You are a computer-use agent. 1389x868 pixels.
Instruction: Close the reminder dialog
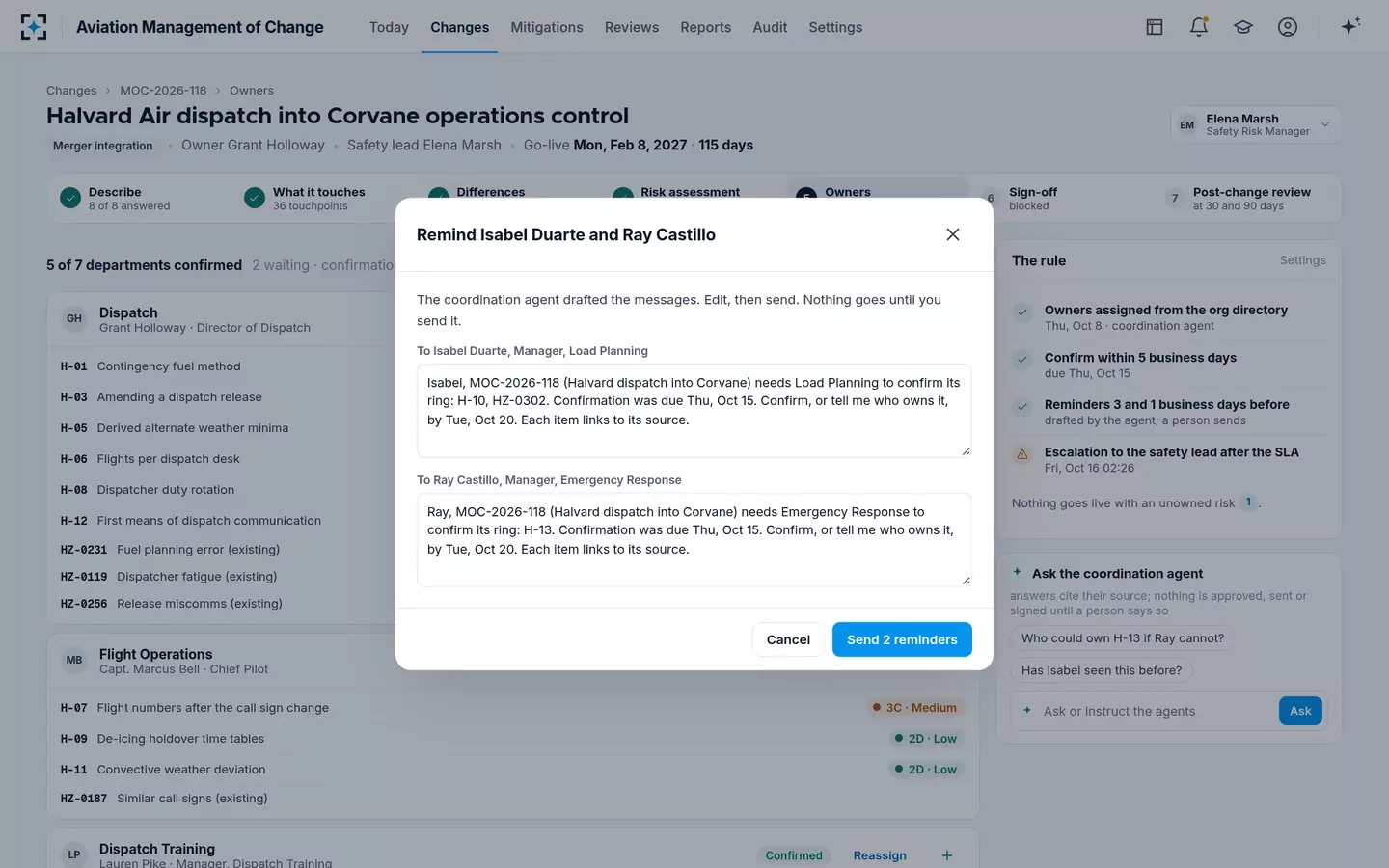[953, 234]
